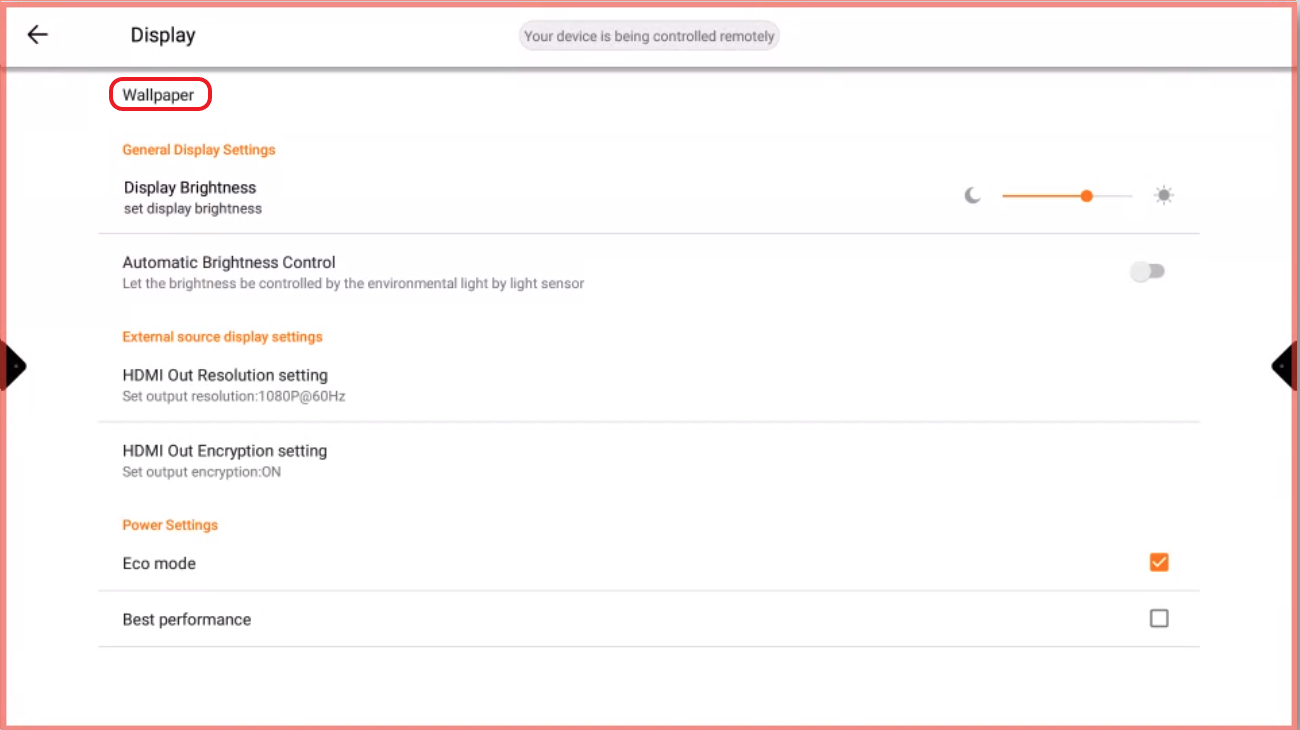Open the left edge side-panel arrow
Screen dimensions: 1300x730
[x=14, y=366]
